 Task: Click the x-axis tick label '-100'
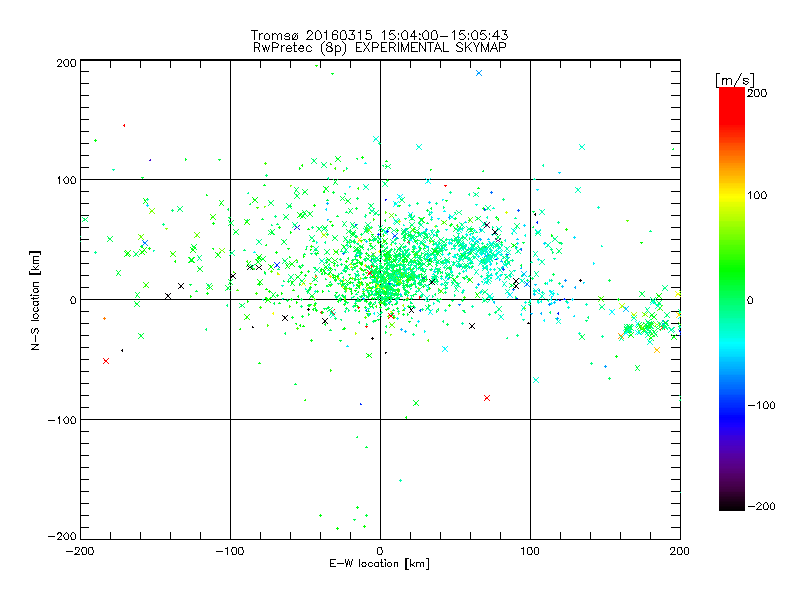(230, 551)
